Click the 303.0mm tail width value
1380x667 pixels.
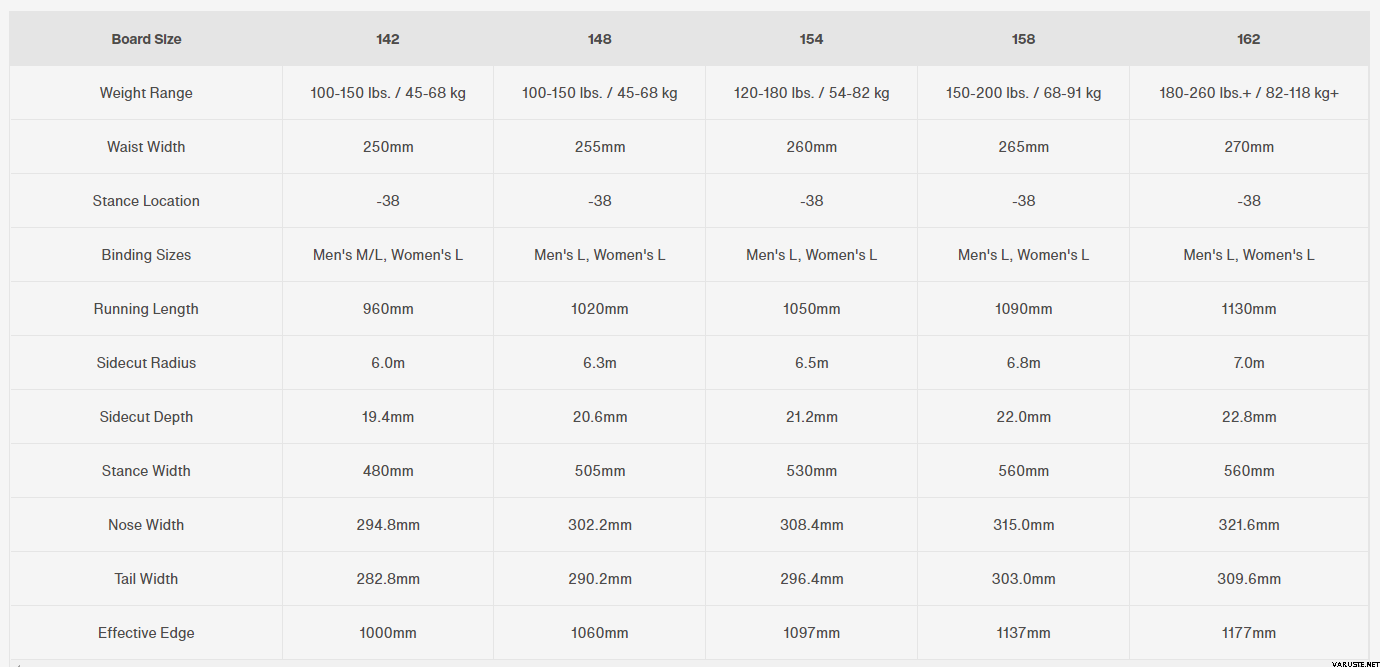coord(1024,579)
